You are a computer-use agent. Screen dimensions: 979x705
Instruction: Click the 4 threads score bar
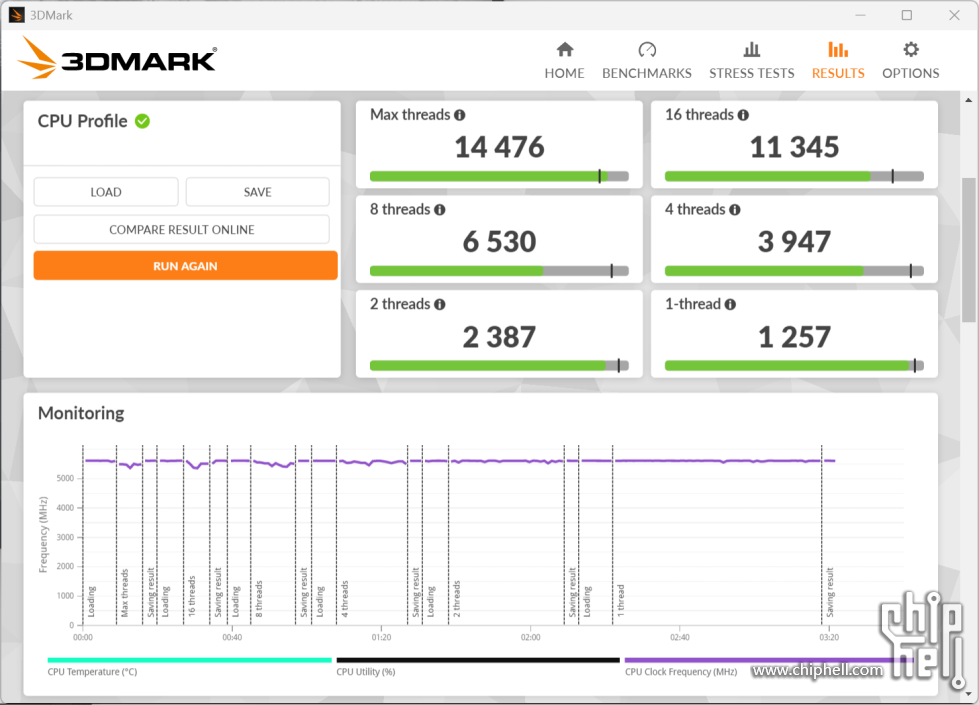(x=794, y=271)
